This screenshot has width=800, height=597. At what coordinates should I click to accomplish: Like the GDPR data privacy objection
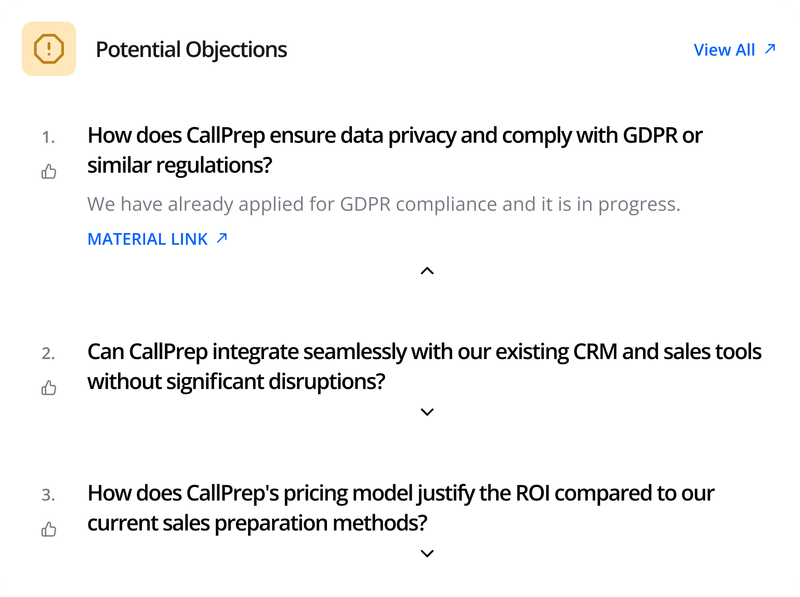point(49,172)
